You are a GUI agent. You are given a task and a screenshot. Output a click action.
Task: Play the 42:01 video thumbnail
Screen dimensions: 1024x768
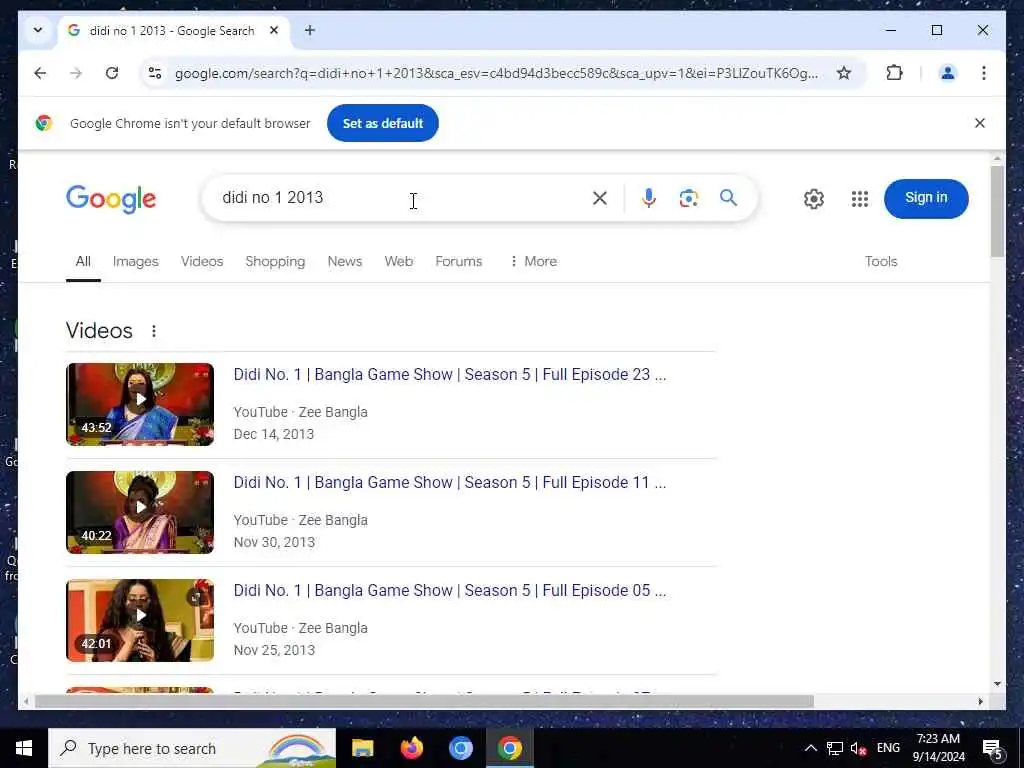[x=140, y=620]
